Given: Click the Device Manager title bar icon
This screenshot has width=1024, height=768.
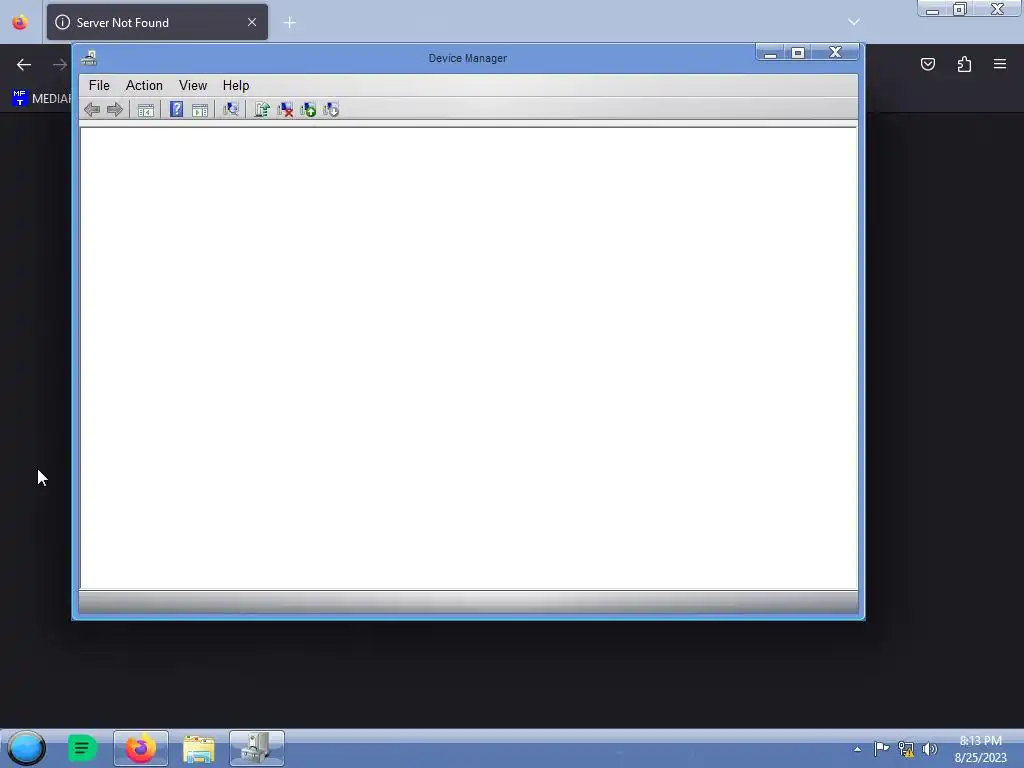Looking at the screenshot, I should click(x=89, y=58).
